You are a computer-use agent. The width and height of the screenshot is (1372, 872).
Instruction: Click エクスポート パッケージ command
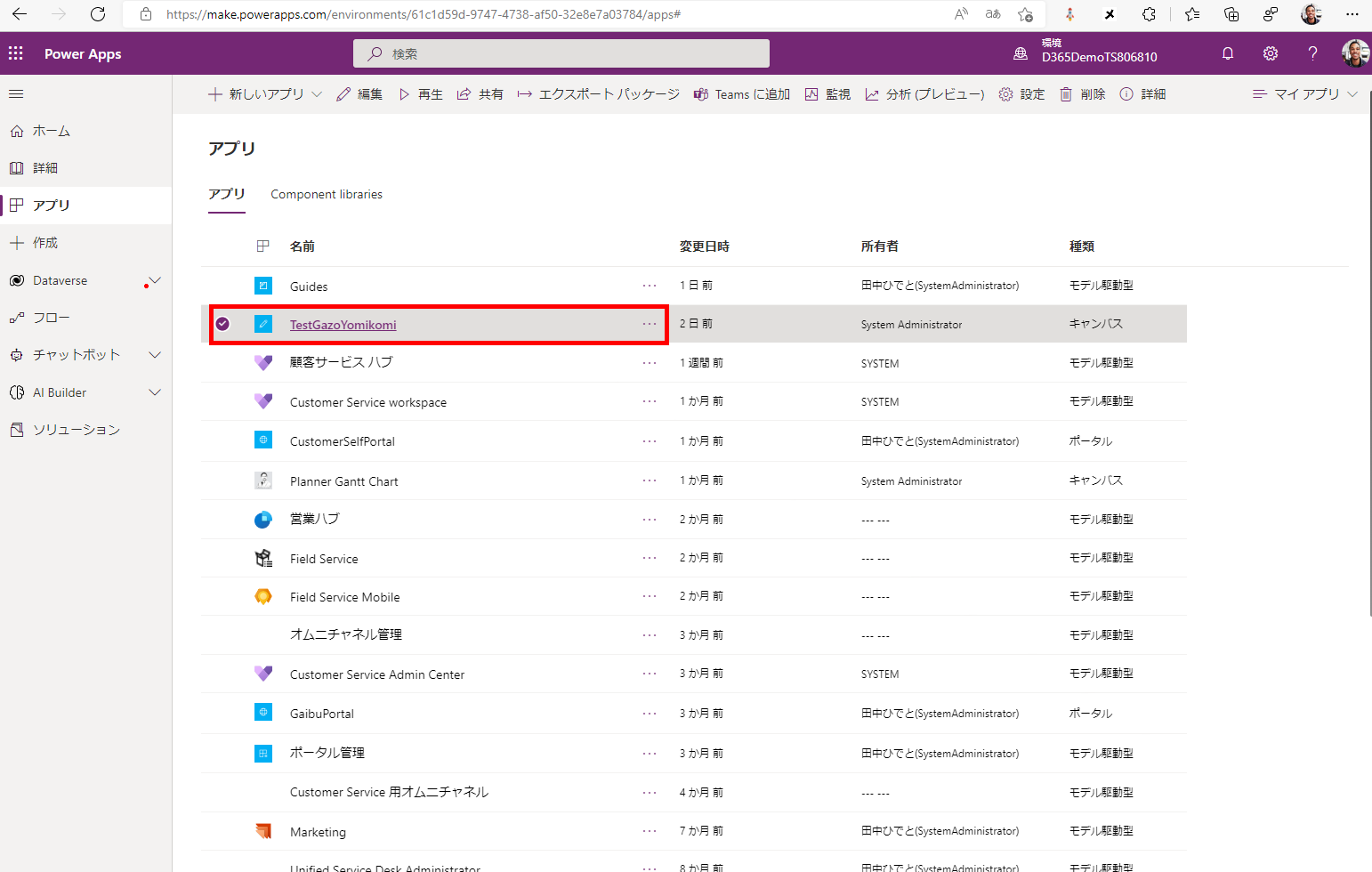[x=598, y=94]
